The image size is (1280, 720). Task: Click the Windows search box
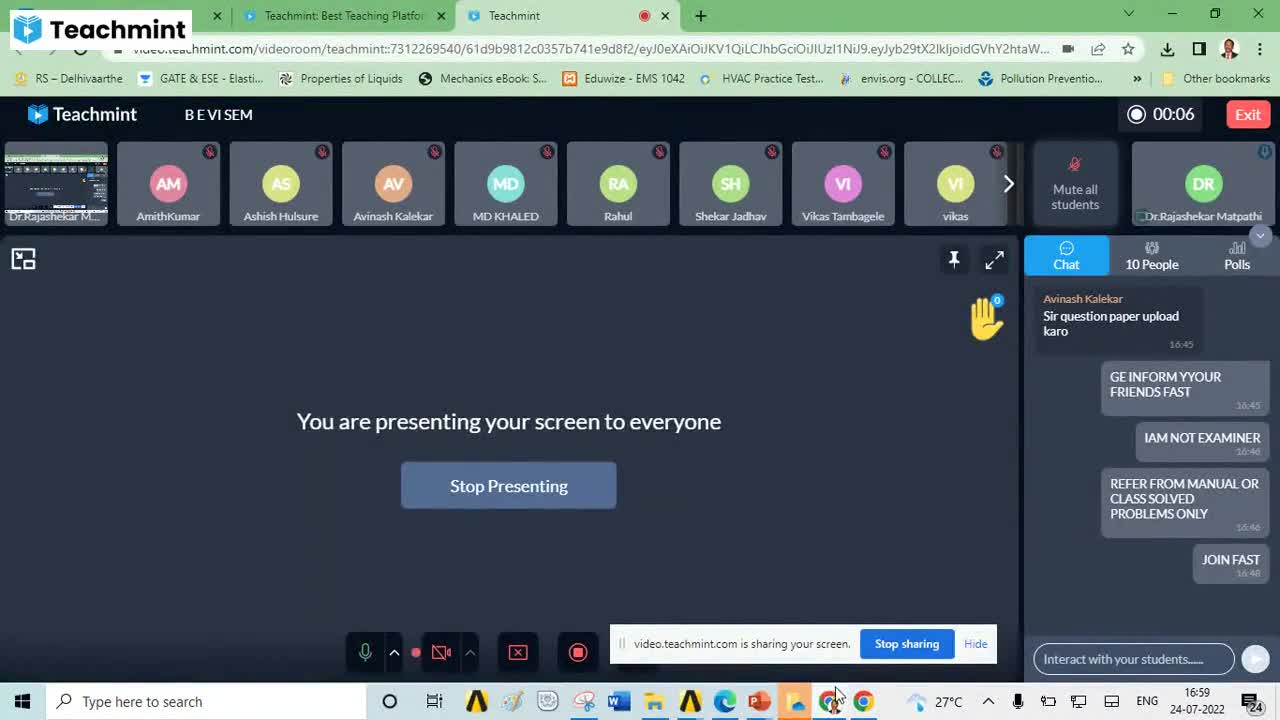point(205,702)
